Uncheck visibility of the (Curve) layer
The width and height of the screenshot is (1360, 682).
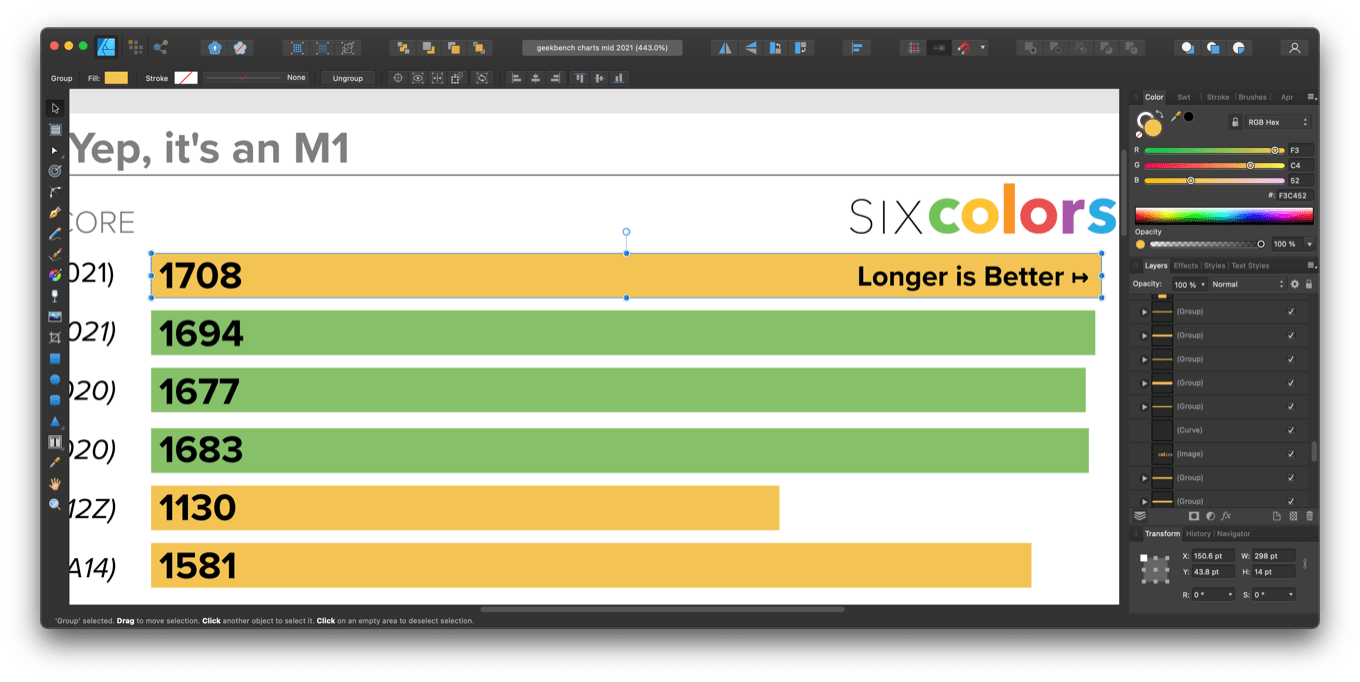1290,430
